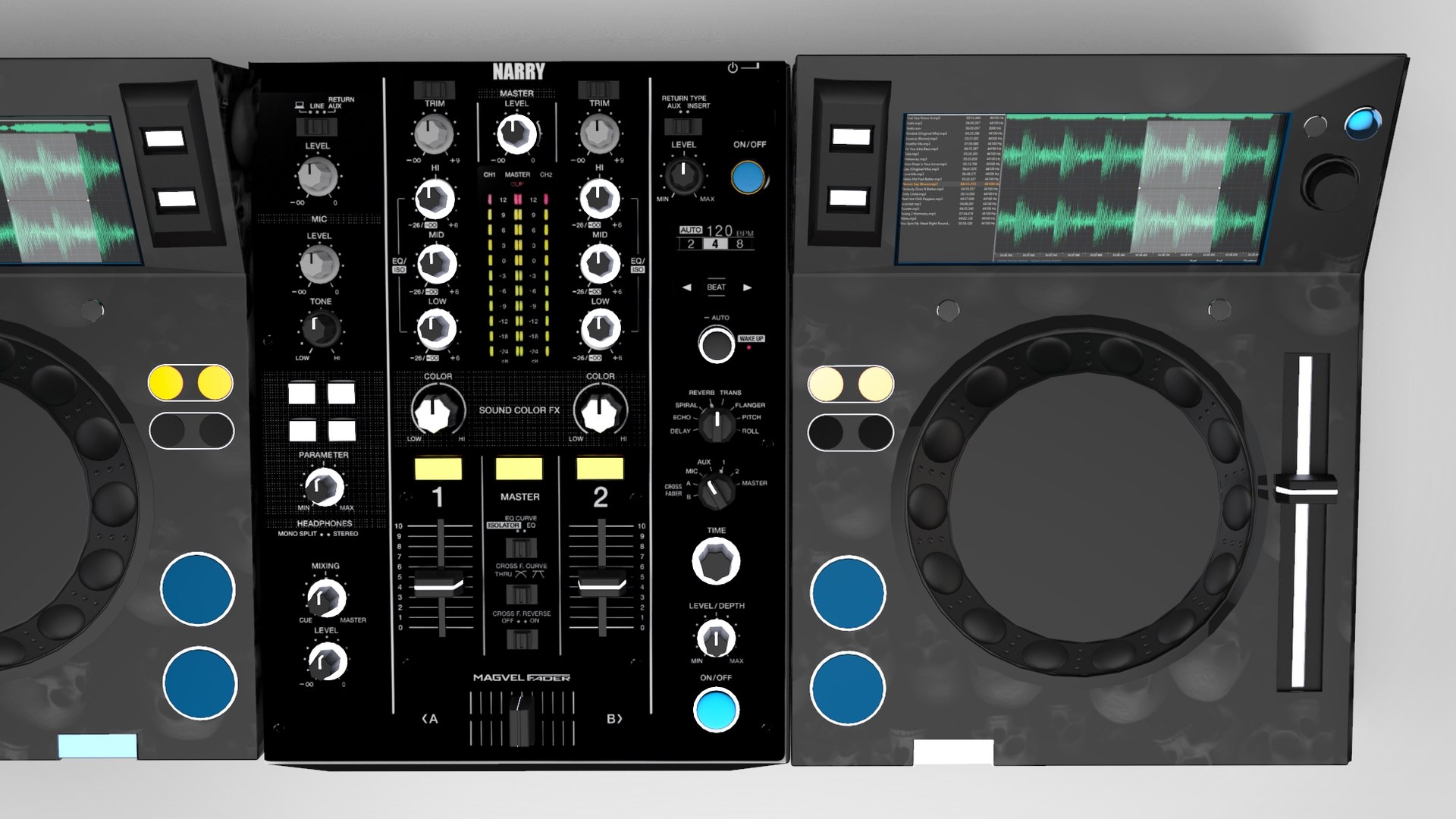Toggle the Cross F. Curve switch

521,594
